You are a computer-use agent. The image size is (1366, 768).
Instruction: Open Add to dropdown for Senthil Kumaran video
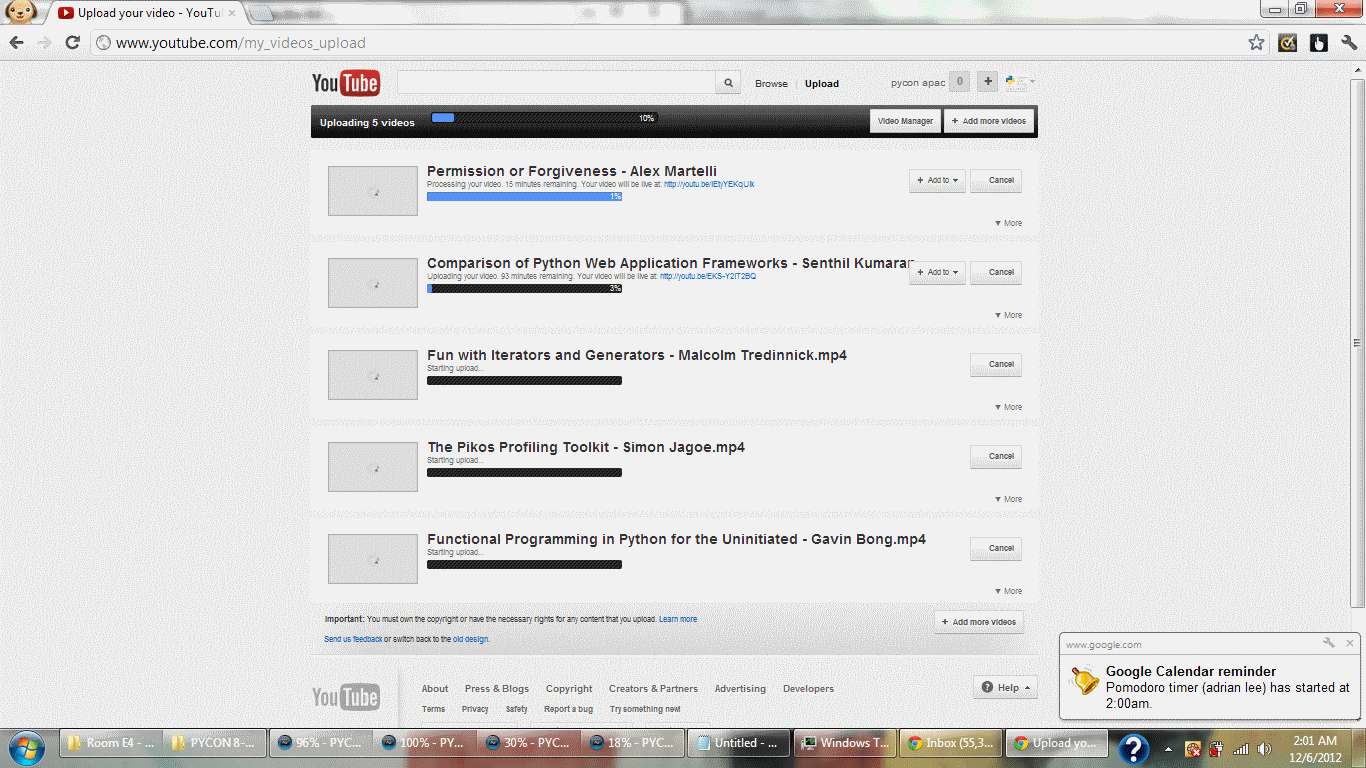click(x=937, y=272)
